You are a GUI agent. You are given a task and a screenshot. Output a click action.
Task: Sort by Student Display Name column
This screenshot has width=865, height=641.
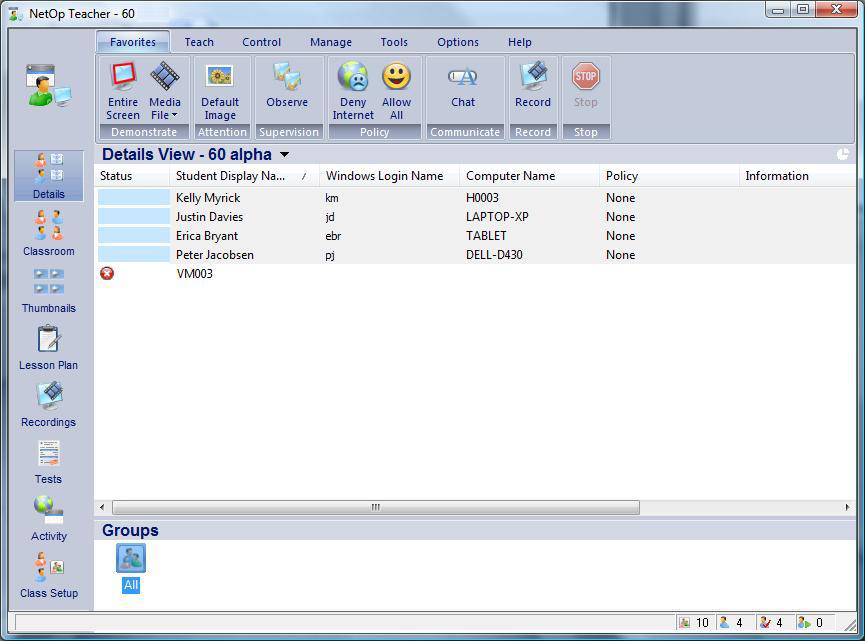tap(244, 176)
